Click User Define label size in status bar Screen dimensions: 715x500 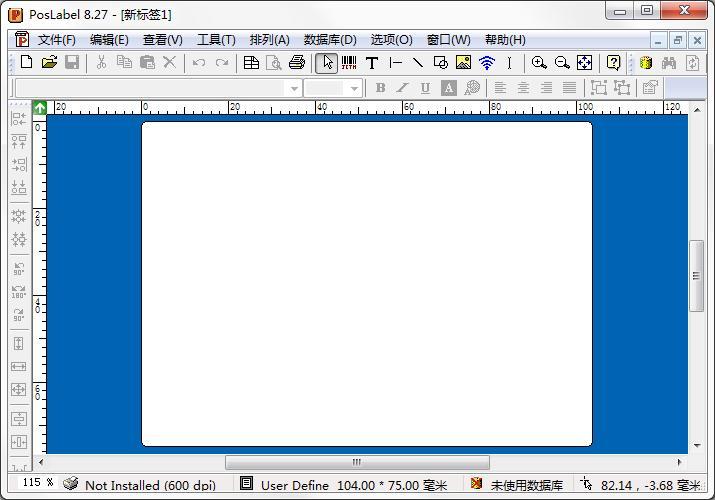click(354, 485)
